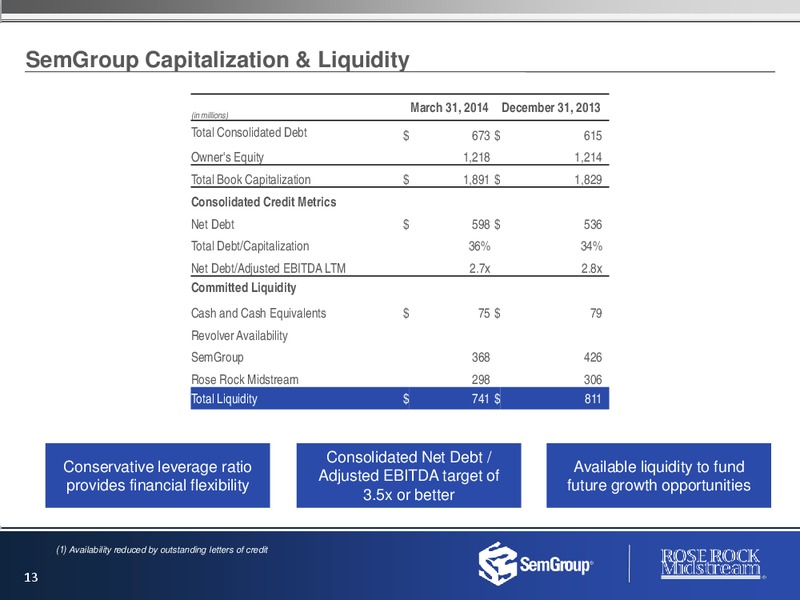Click the Rose Rock value 298

tap(481, 380)
